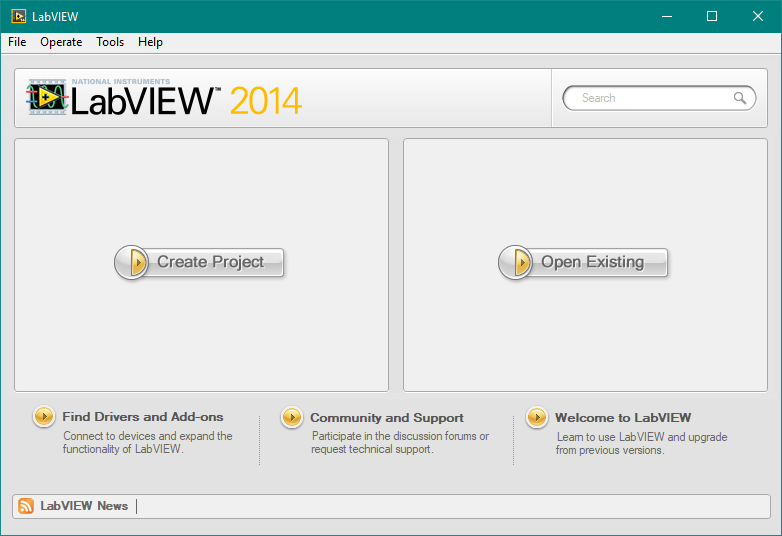Open the Welcome to LabVIEW link
This screenshot has width=782, height=536.
[623, 418]
